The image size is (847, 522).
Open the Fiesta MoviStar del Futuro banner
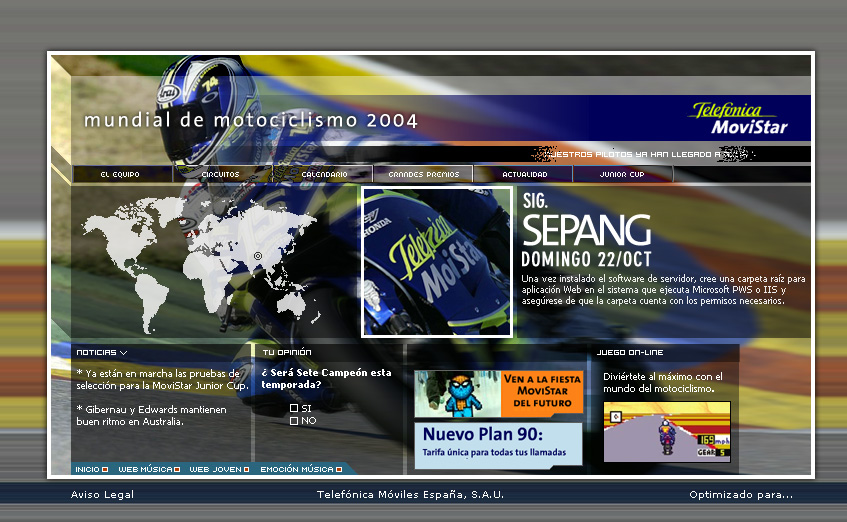[x=499, y=394]
